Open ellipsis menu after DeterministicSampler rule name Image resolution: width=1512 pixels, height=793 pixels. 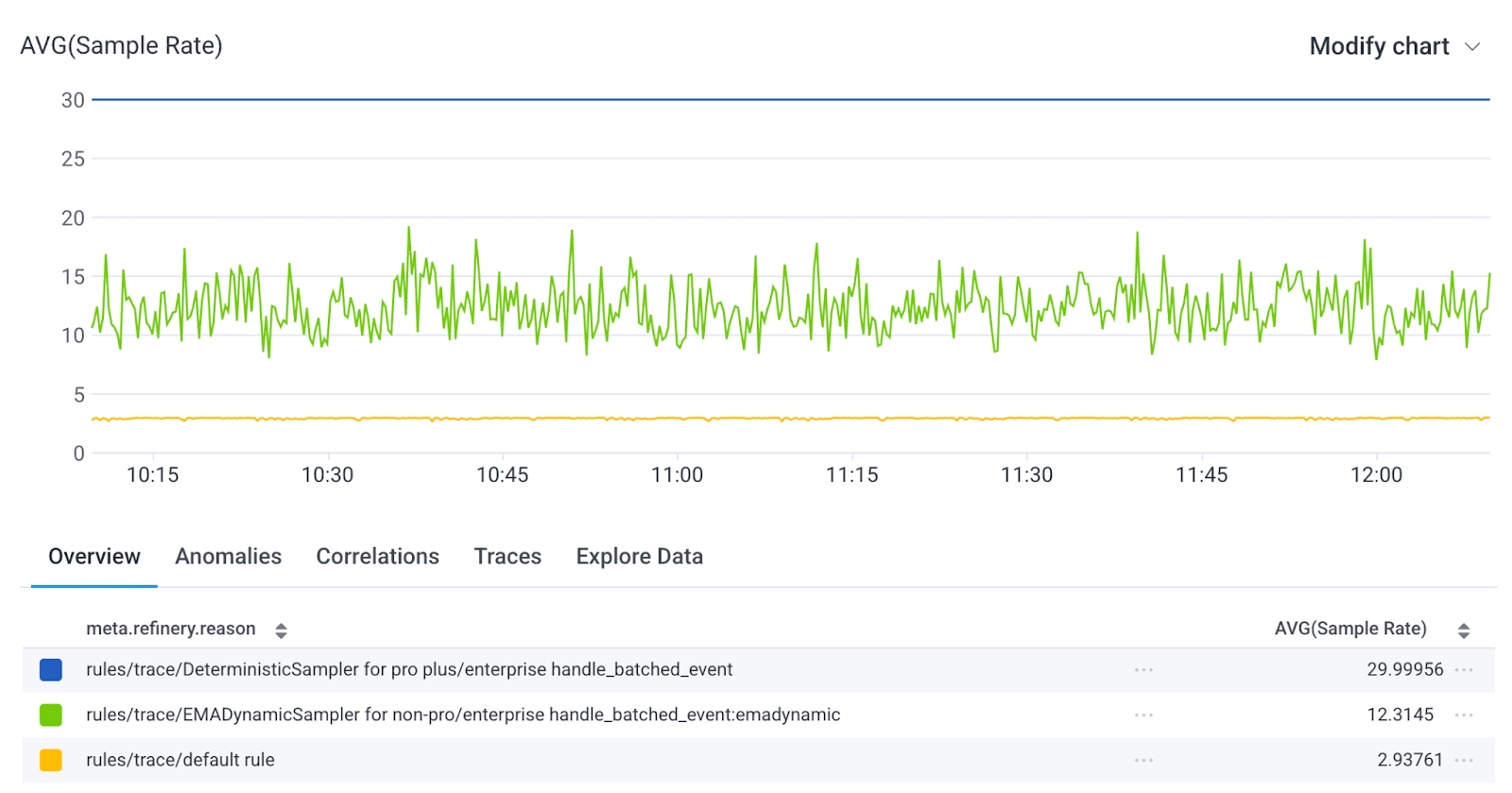tap(1143, 670)
